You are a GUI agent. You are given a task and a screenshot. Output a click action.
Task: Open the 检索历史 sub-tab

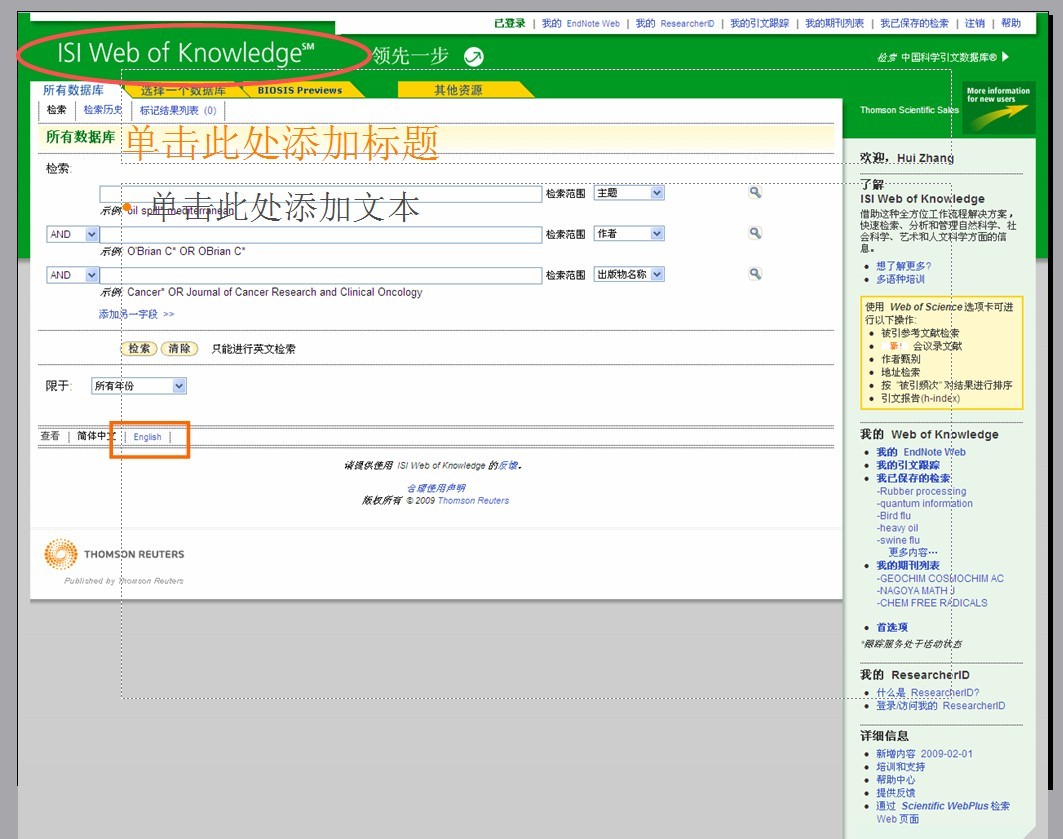102,110
